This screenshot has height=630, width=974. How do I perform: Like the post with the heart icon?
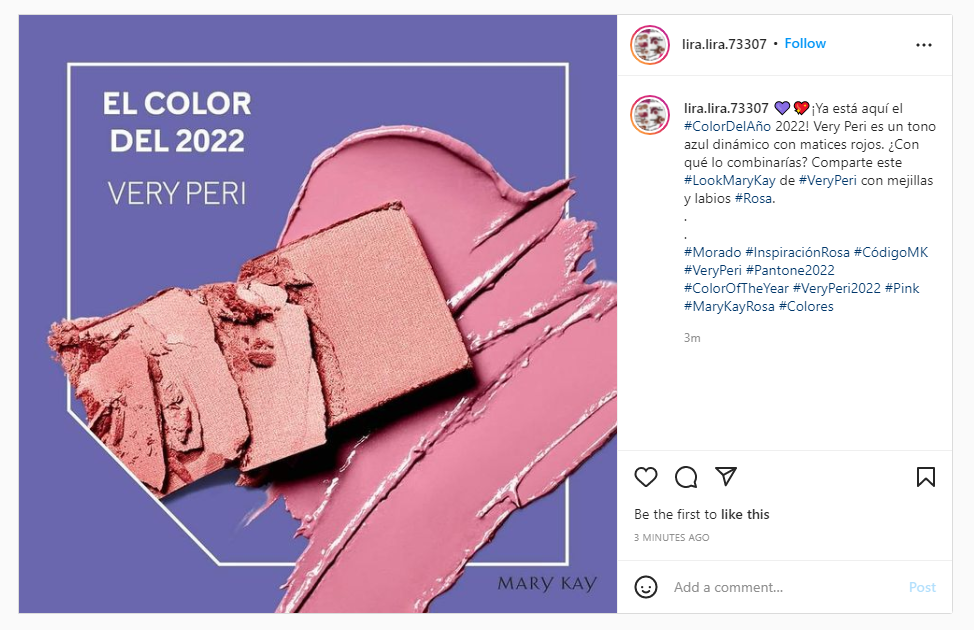(645, 477)
